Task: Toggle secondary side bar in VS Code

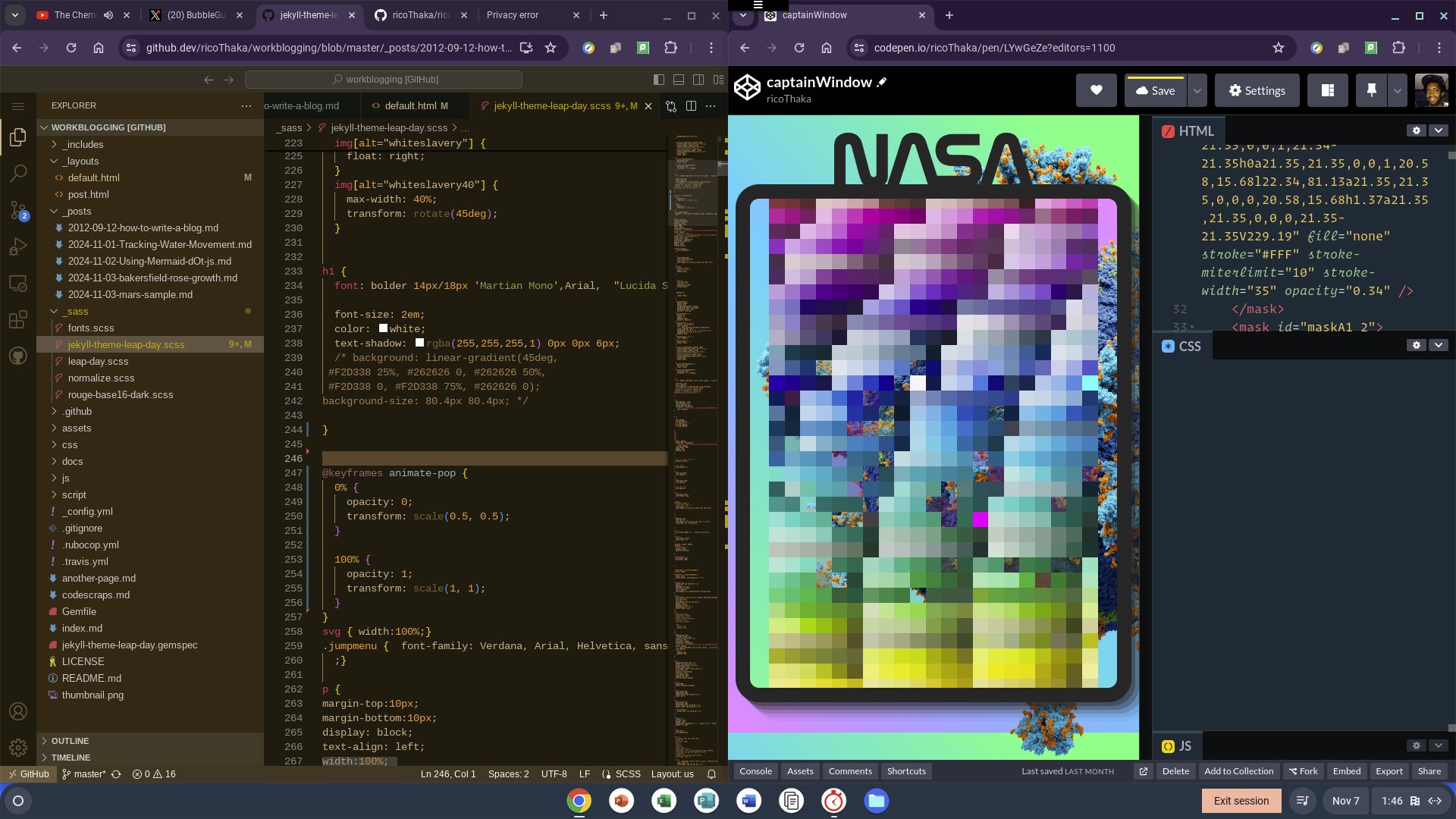Action: coord(698,79)
